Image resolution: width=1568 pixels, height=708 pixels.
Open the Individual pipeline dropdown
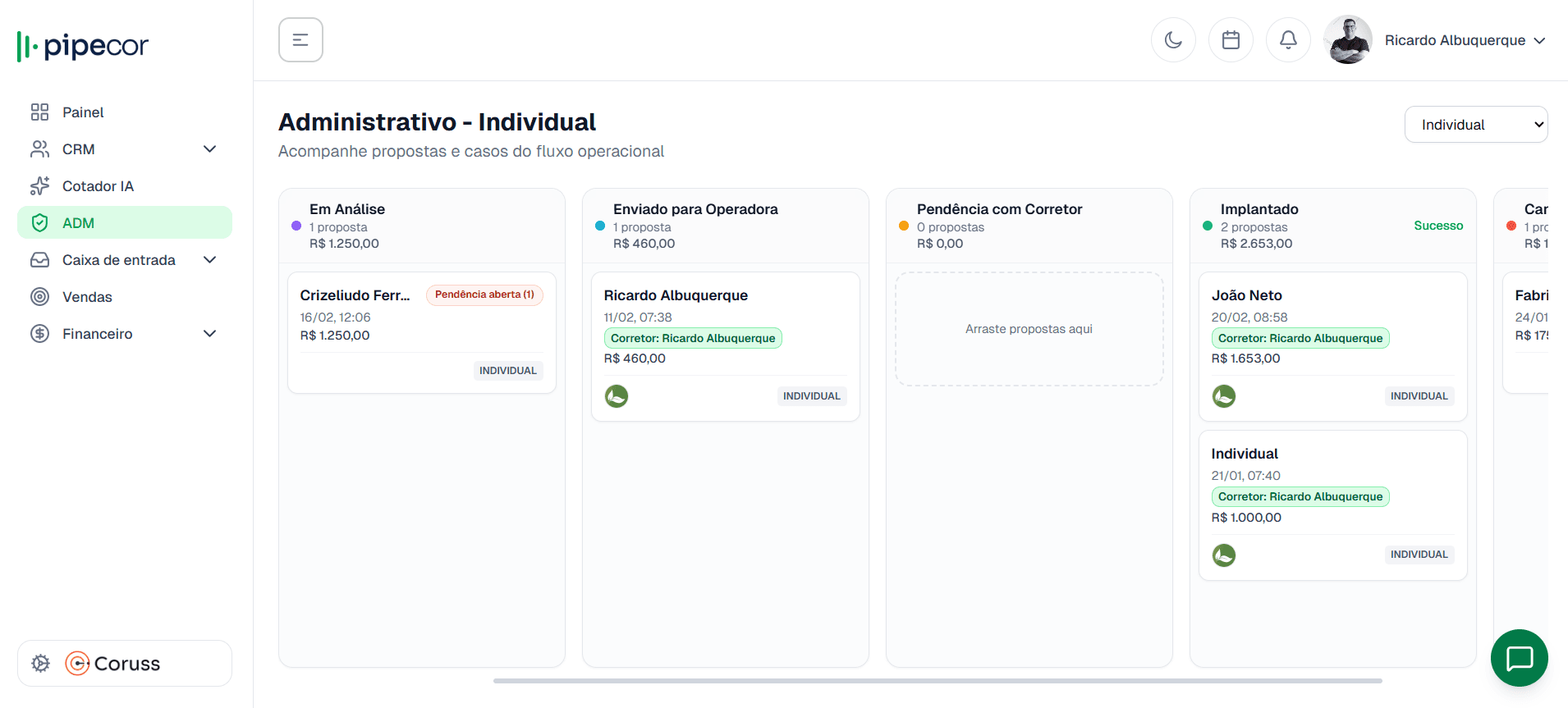click(1475, 125)
